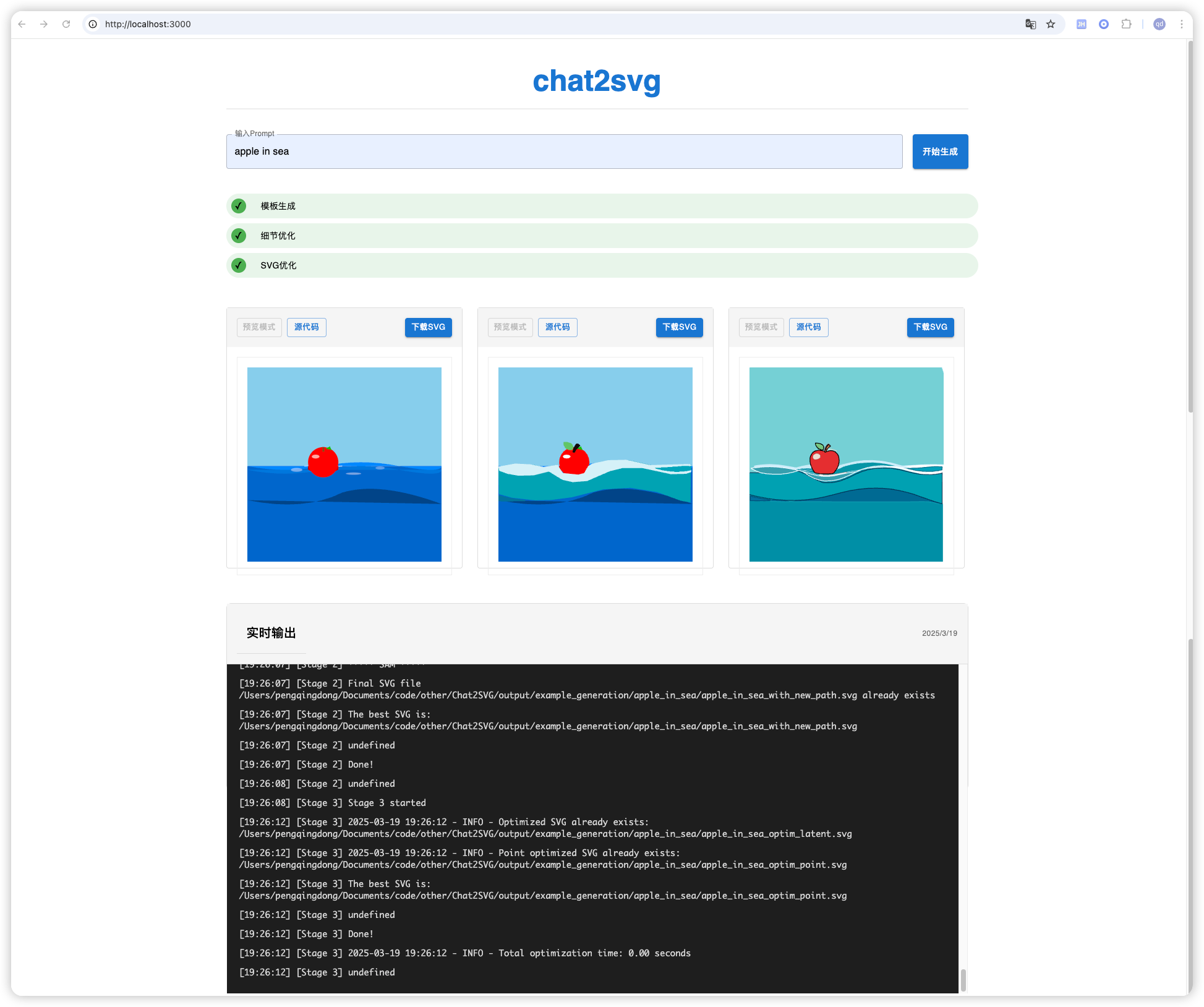Click the browser forward arrow

[x=44, y=24]
